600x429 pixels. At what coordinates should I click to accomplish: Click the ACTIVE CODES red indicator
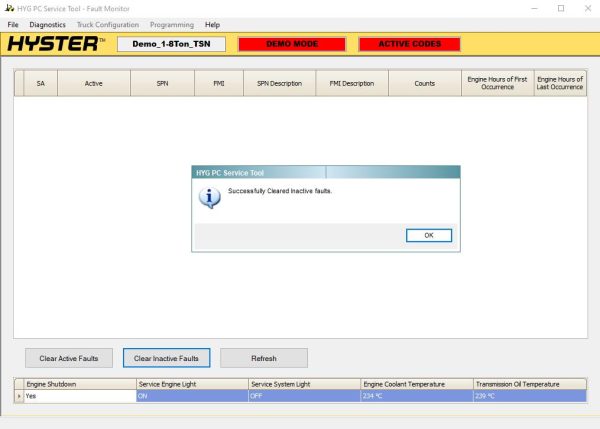[409, 44]
